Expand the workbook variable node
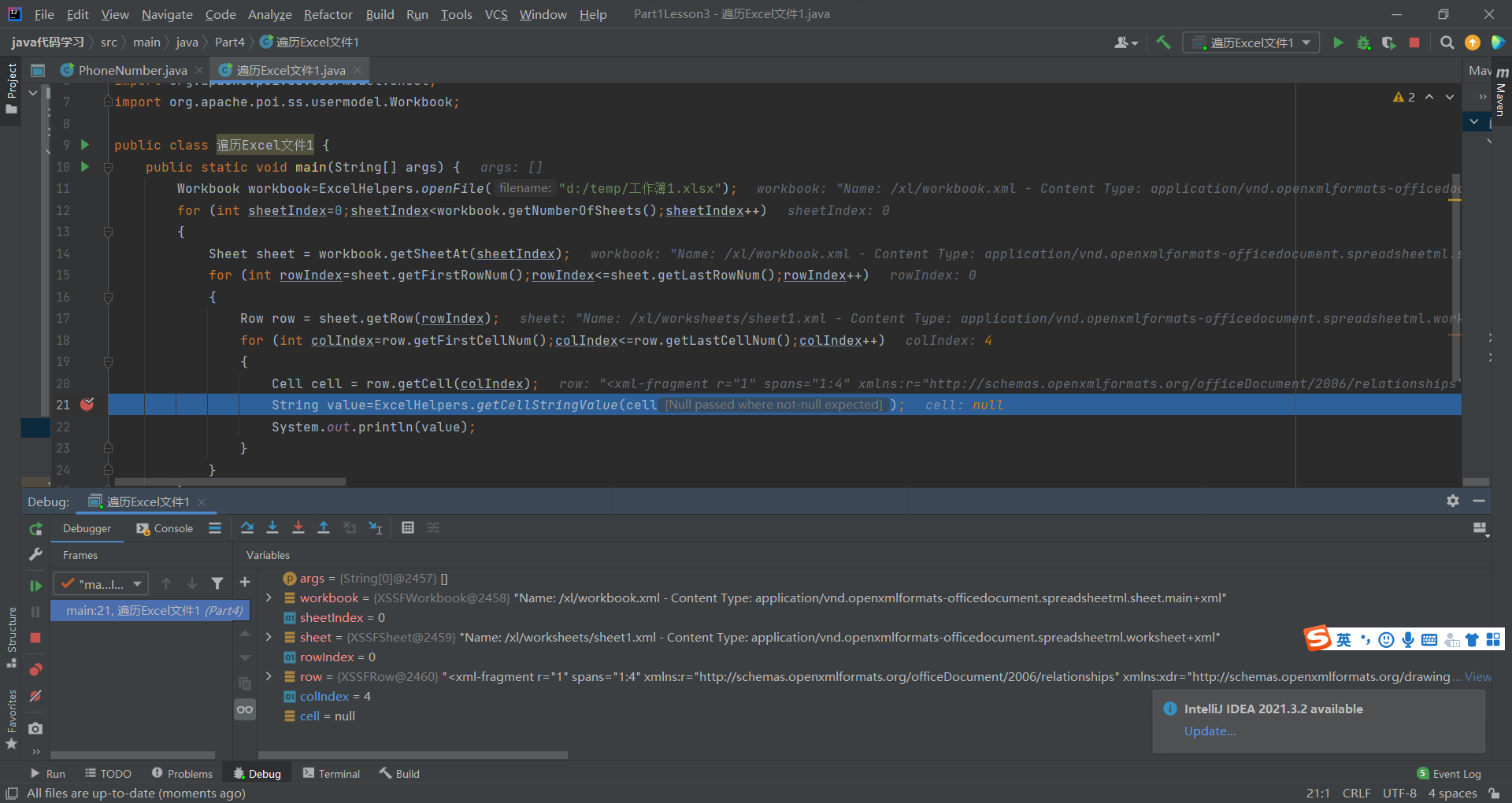 click(x=269, y=598)
